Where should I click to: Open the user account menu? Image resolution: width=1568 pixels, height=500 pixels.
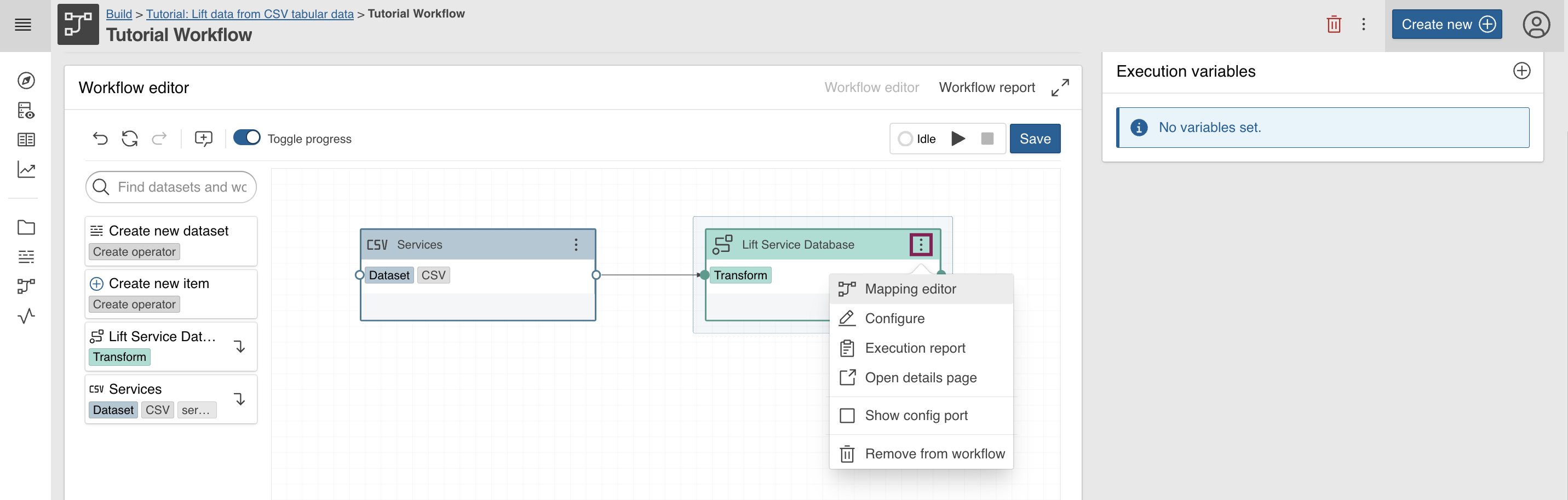(x=1536, y=25)
